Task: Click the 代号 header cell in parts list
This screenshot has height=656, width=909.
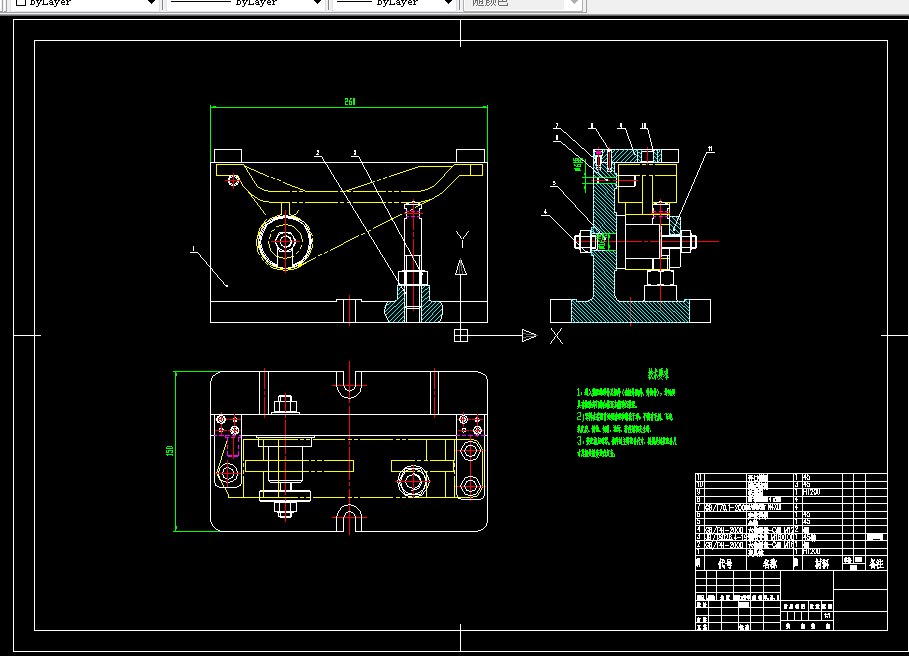Action: tap(725, 563)
